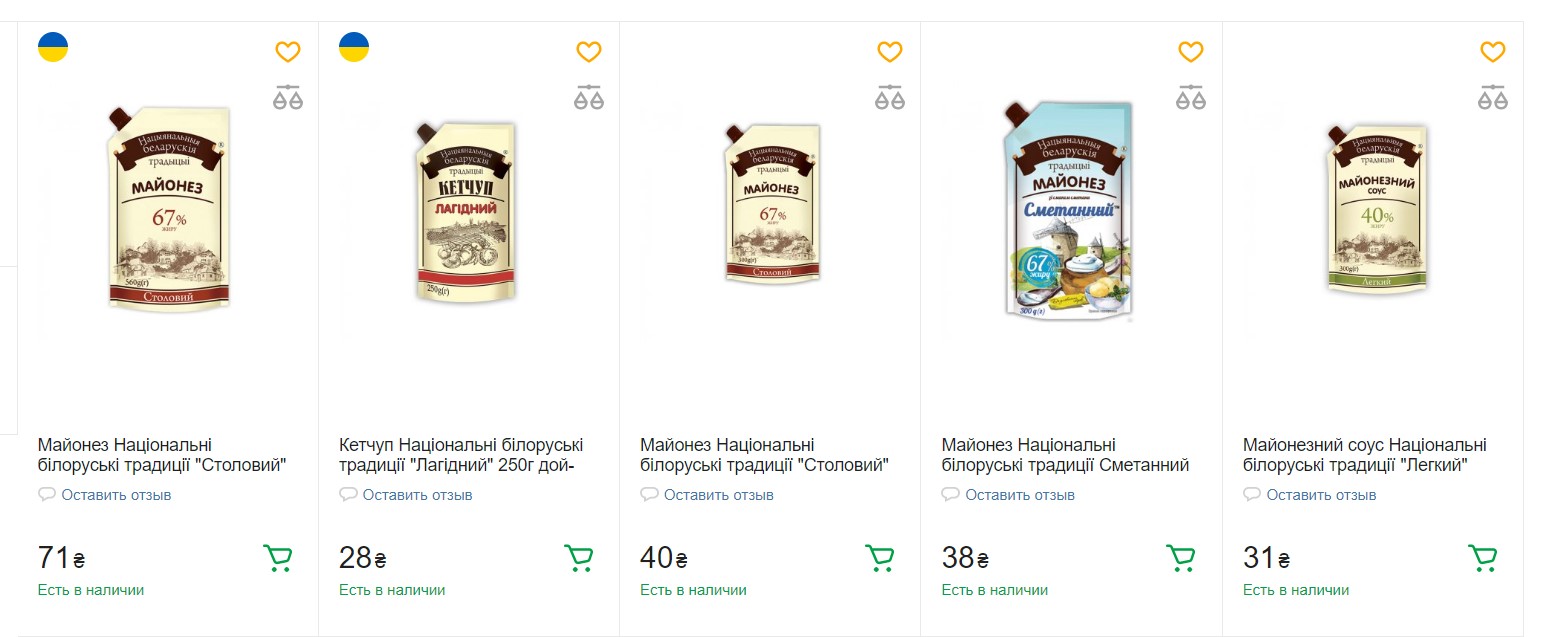The height and width of the screenshot is (637, 1544).
Task: Leave a review for Майонез Сметанний
Action: click(1021, 494)
